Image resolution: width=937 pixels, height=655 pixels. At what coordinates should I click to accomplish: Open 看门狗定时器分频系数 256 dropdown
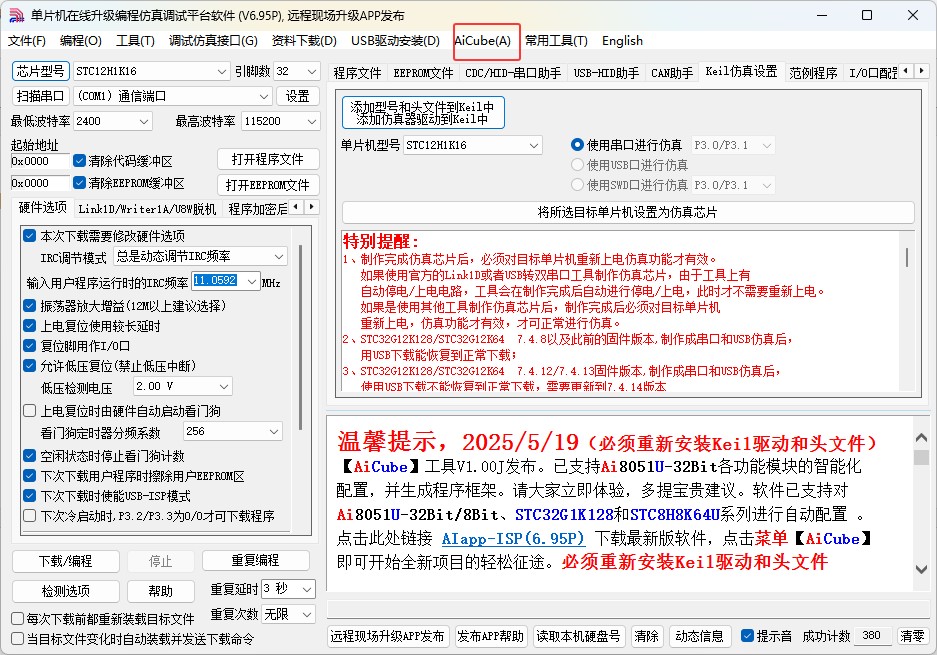274,431
